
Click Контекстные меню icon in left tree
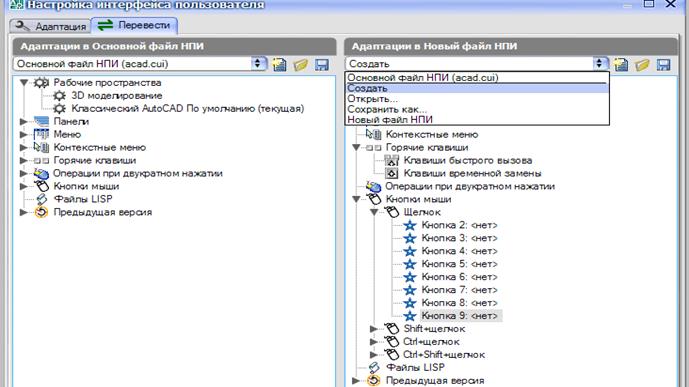(x=41, y=147)
